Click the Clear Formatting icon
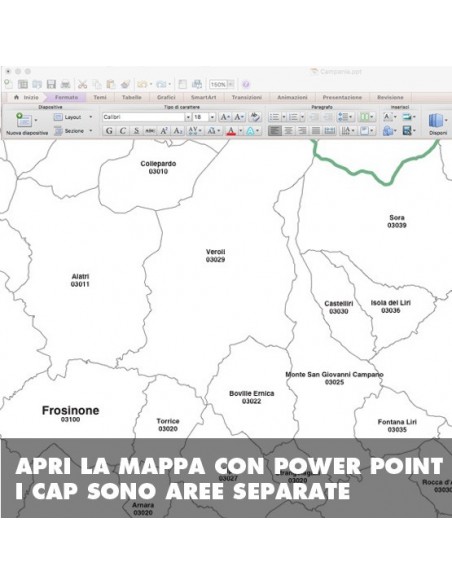Image resolution: width=452 pixels, height=584 pixels. pyautogui.click(x=255, y=117)
